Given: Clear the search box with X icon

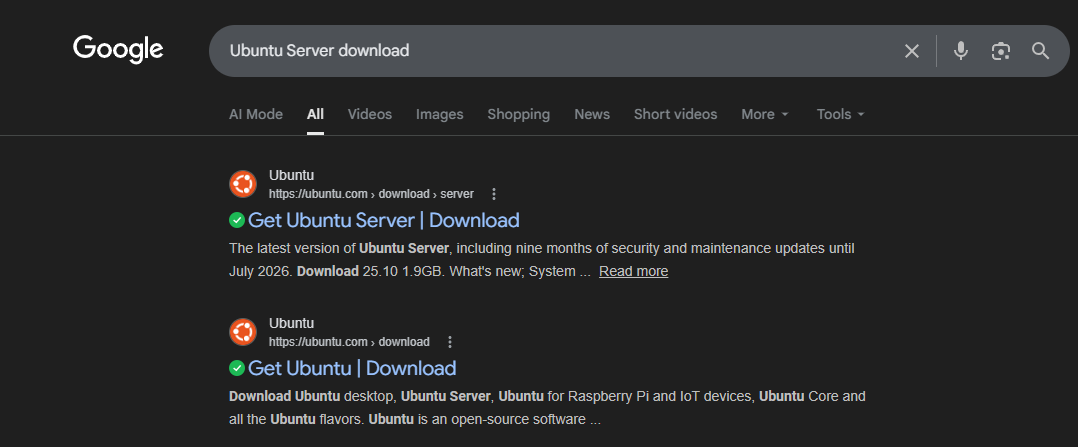Looking at the screenshot, I should click(x=912, y=51).
